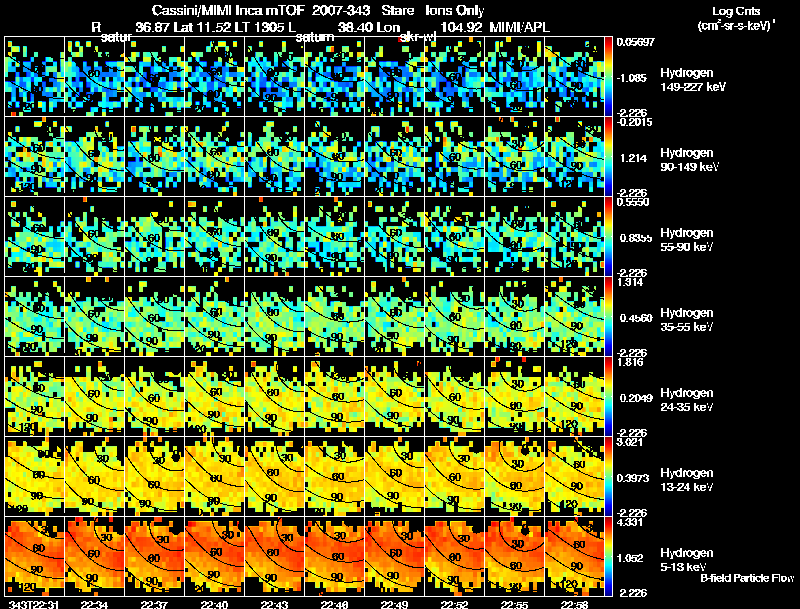Click the 22:37 time axis label

click(x=155, y=604)
